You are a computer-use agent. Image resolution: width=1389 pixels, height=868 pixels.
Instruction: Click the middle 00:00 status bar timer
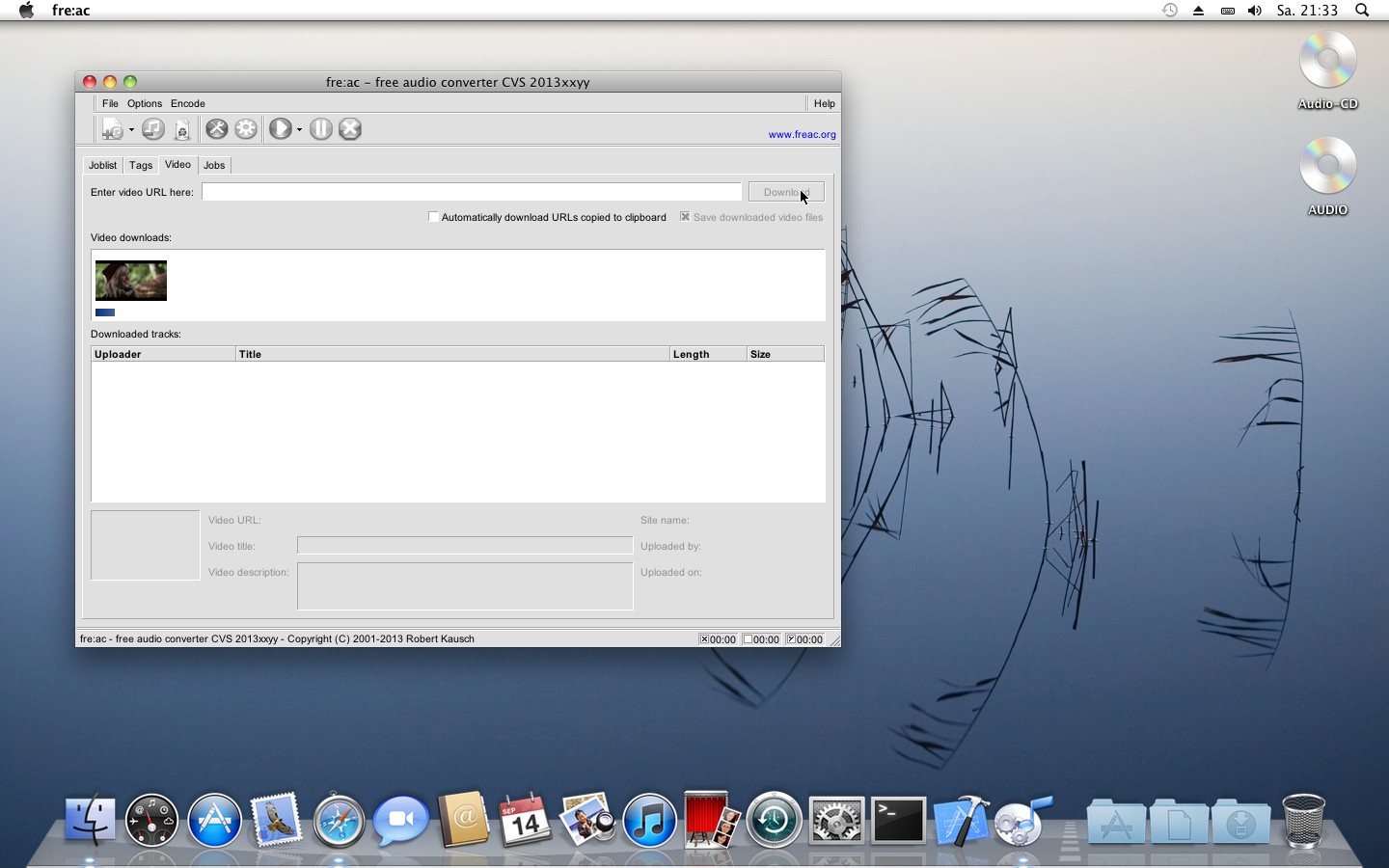pyautogui.click(x=761, y=639)
